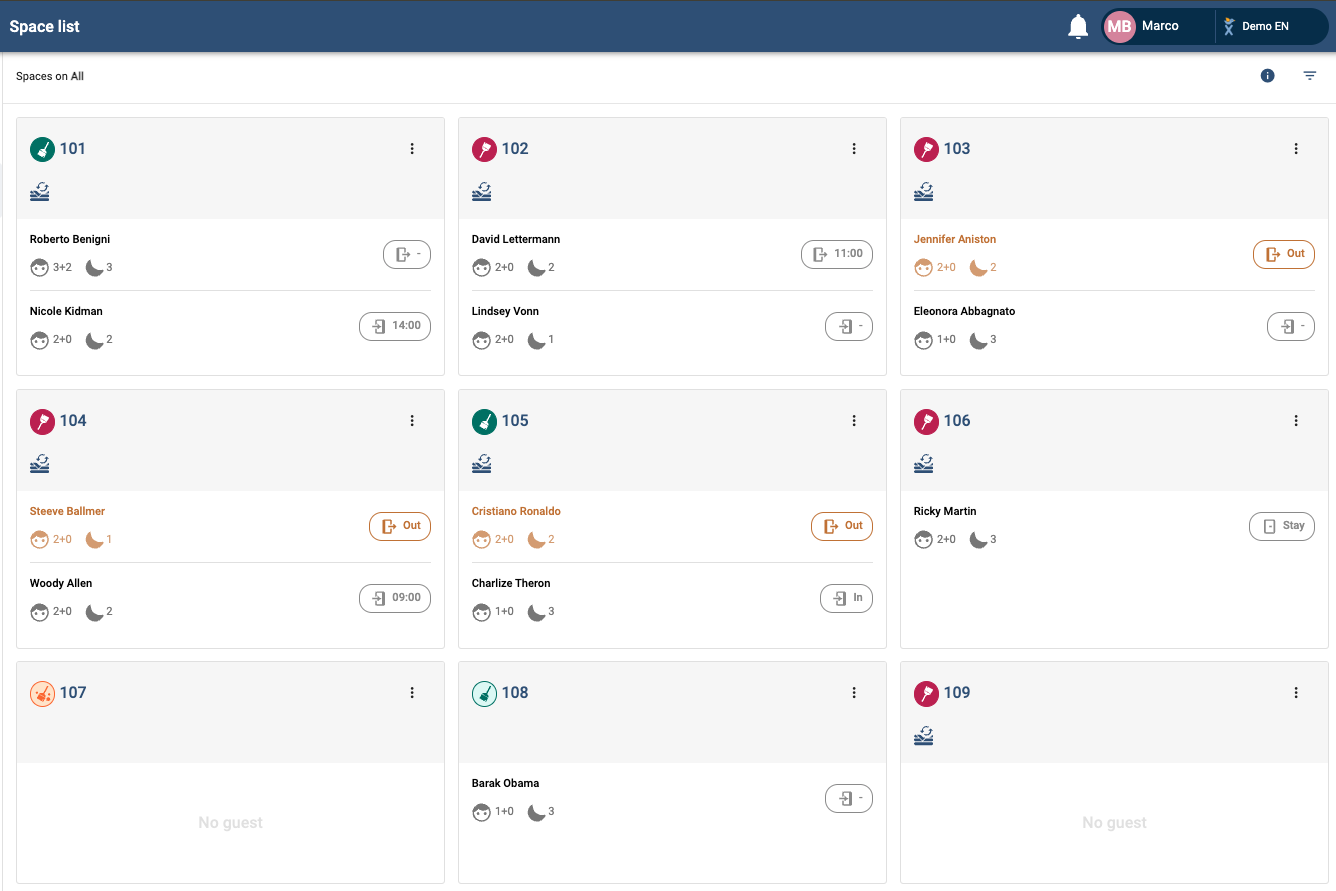Viewport: 1336px width, 891px height.
Task: Click Jennifer Aniston's Out checkout button
Action: 1284,254
